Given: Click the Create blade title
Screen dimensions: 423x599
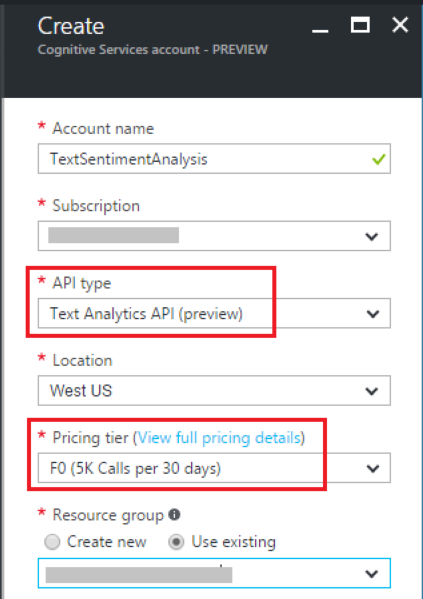Looking at the screenshot, I should pyautogui.click(x=71, y=26).
